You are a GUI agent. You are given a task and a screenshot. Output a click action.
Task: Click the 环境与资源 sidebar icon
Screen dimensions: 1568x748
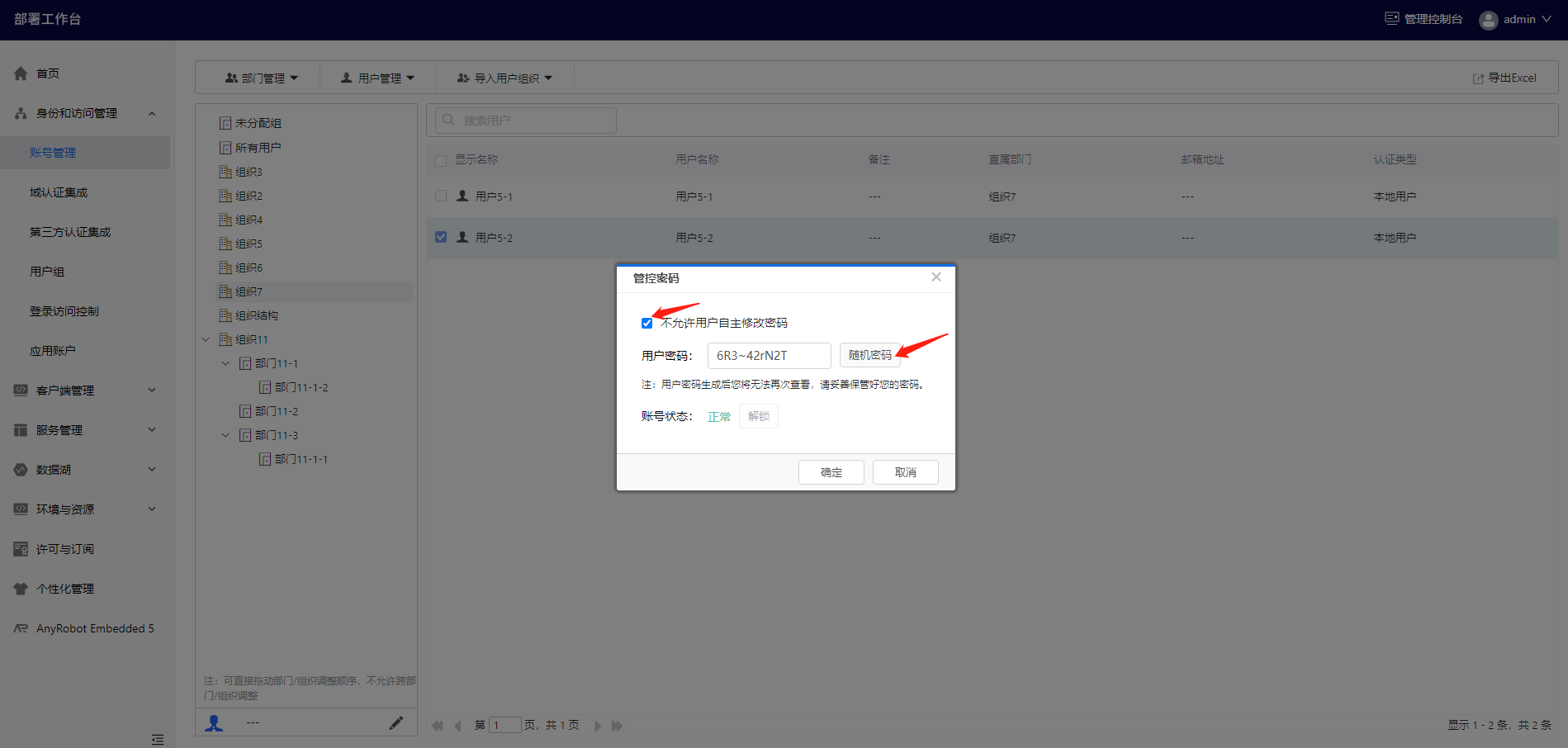(x=21, y=509)
